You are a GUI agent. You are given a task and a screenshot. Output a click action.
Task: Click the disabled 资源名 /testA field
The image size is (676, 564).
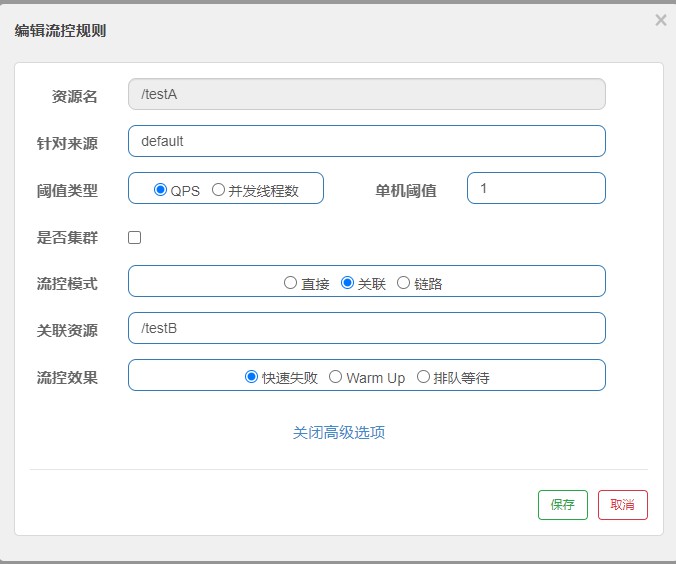click(367, 94)
